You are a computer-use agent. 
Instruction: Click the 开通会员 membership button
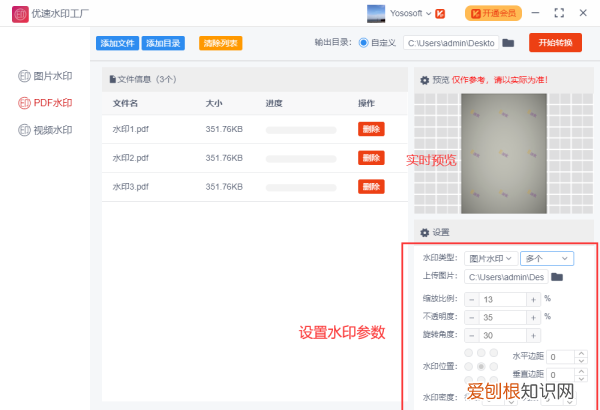493,13
